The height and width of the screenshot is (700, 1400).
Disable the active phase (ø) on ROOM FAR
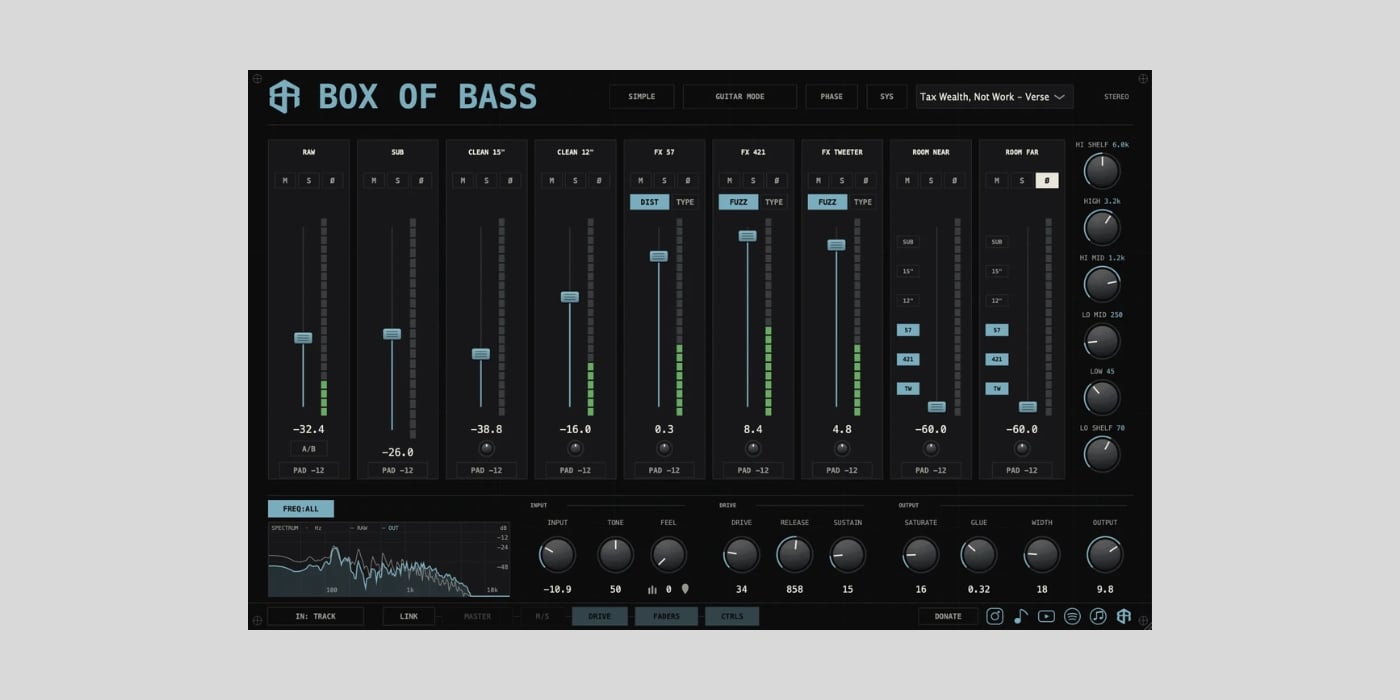tap(1046, 181)
